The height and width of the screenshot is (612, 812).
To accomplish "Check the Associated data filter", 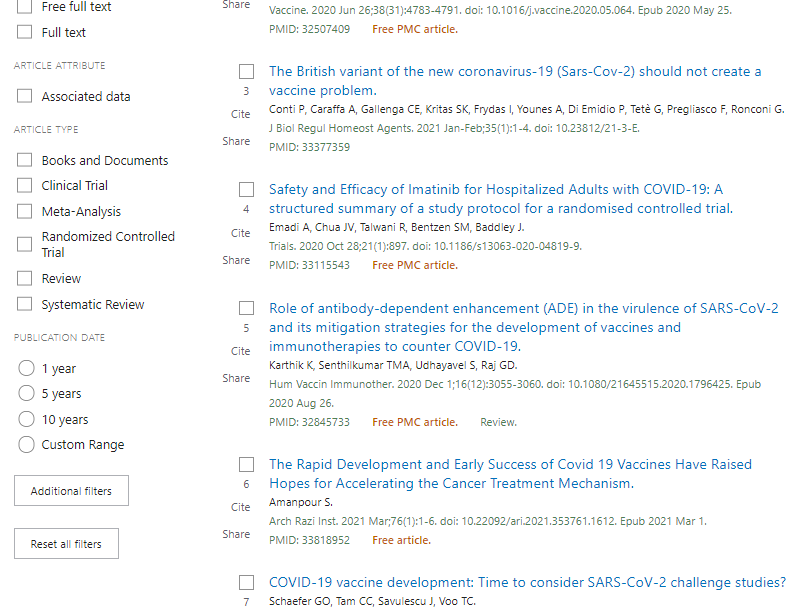I will tap(24, 96).
